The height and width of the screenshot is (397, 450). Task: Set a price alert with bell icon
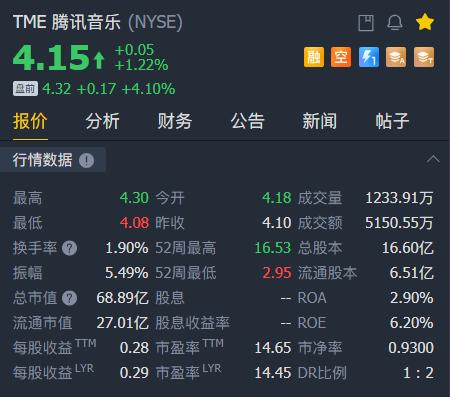pos(395,23)
